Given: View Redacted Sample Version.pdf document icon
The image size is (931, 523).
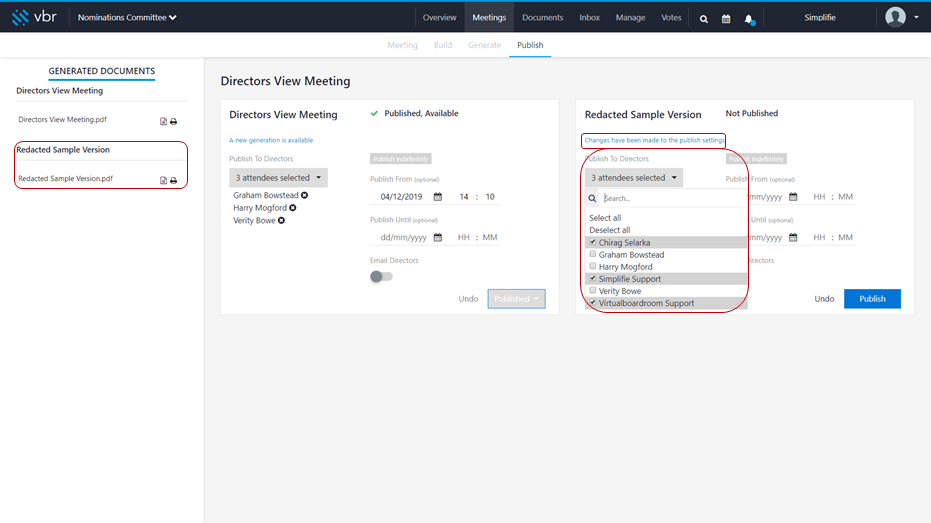Looking at the screenshot, I should coord(163,180).
